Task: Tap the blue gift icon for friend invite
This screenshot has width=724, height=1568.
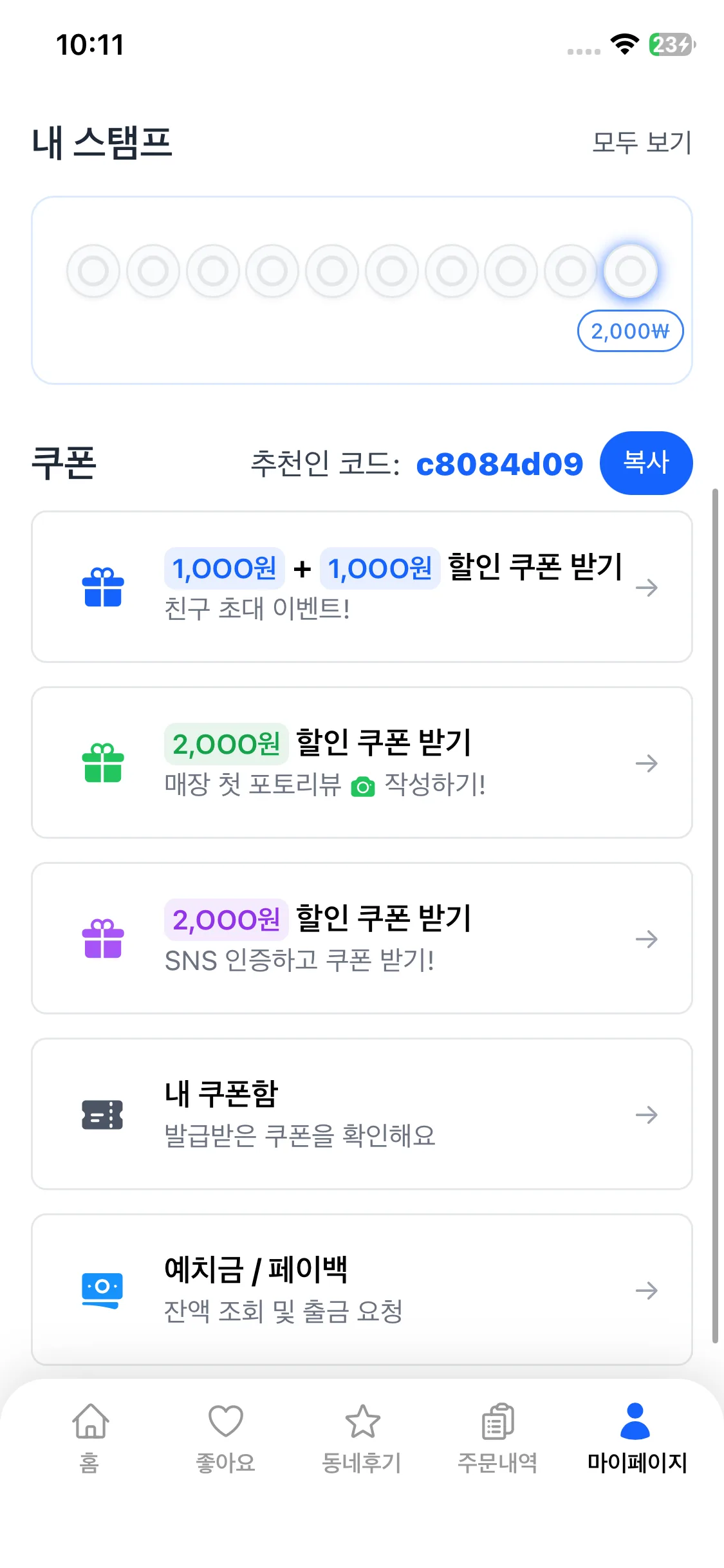Action: tap(103, 587)
